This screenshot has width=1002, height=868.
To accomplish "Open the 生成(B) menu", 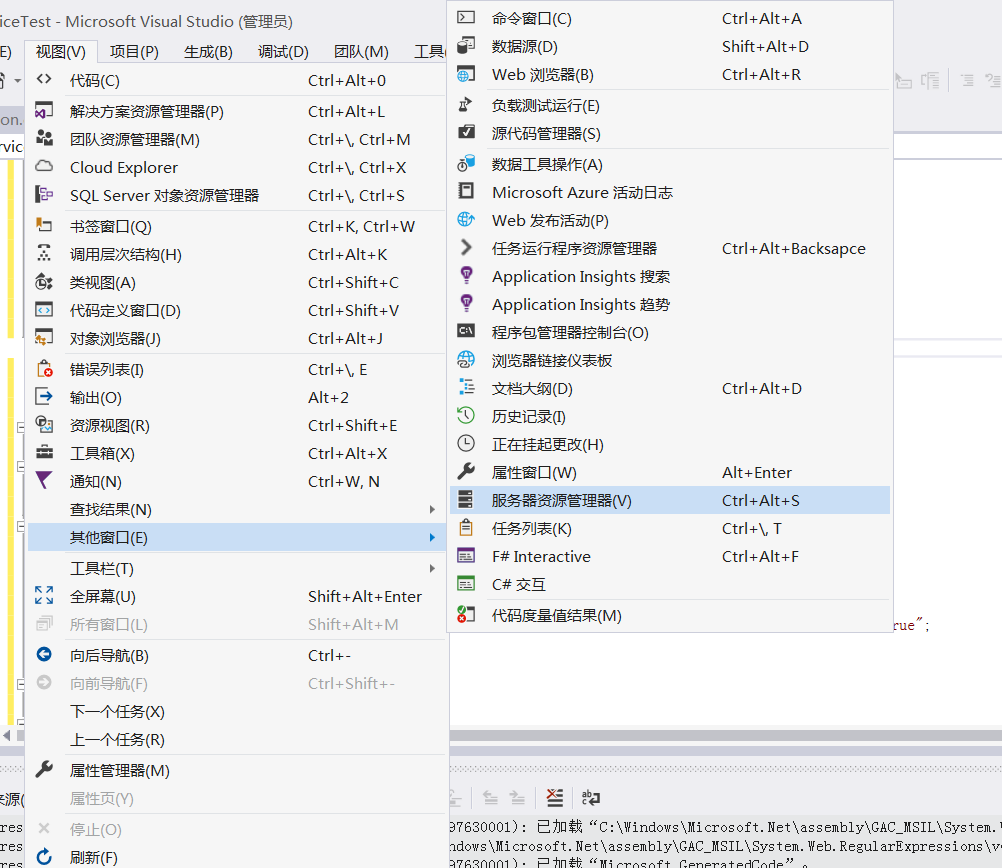I will (x=208, y=52).
